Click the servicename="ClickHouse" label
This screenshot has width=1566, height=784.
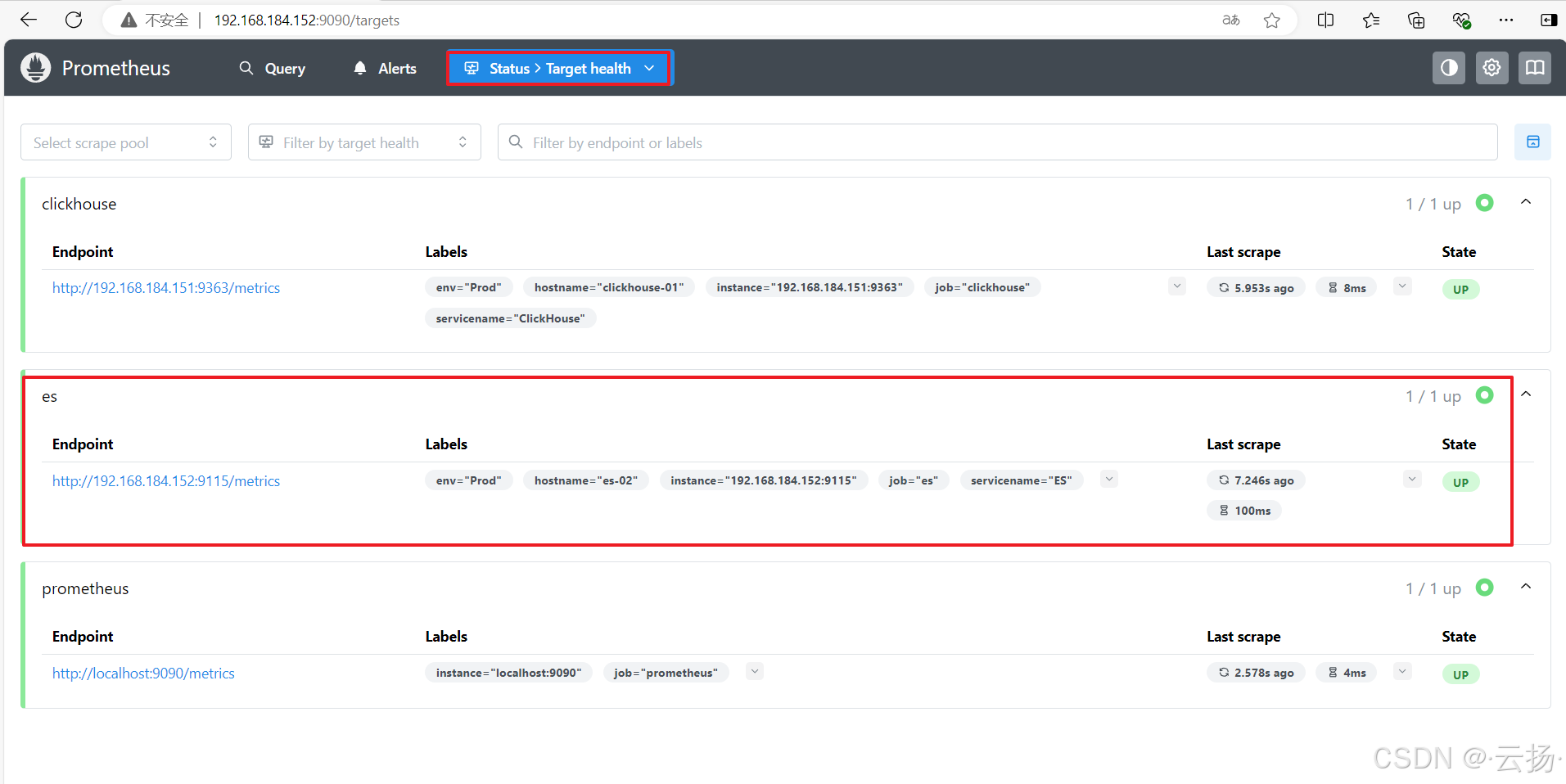click(x=510, y=318)
